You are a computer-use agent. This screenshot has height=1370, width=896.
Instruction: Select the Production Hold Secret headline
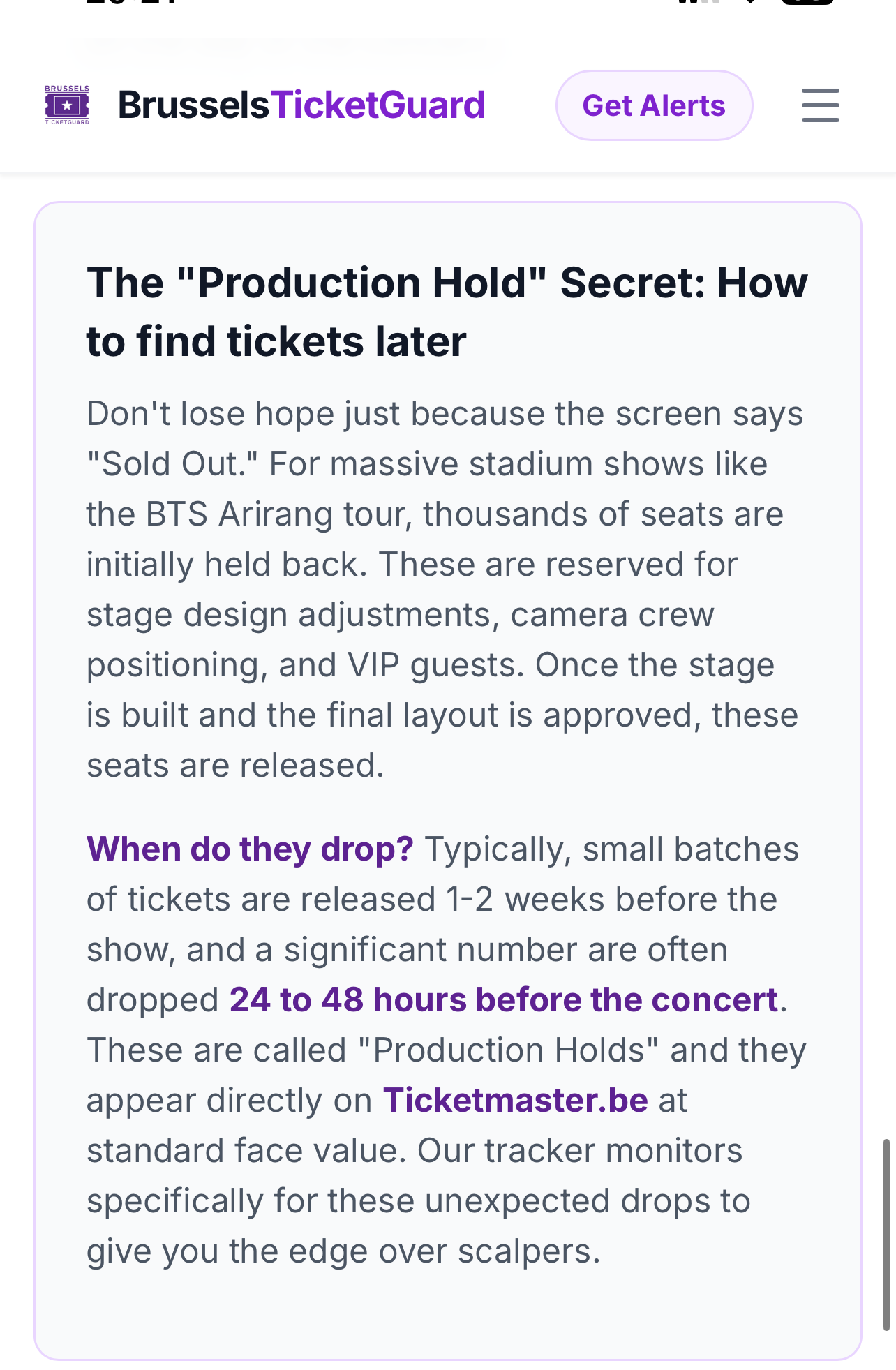point(447,311)
